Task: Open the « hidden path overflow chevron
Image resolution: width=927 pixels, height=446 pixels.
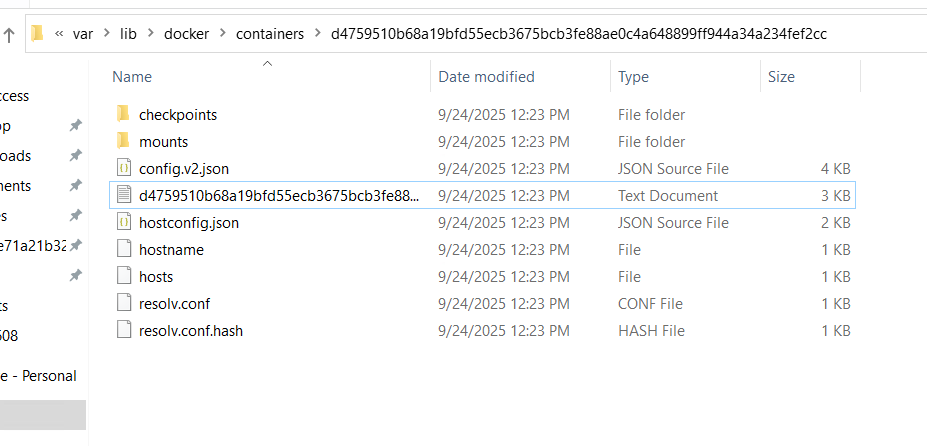Action: 59,34
